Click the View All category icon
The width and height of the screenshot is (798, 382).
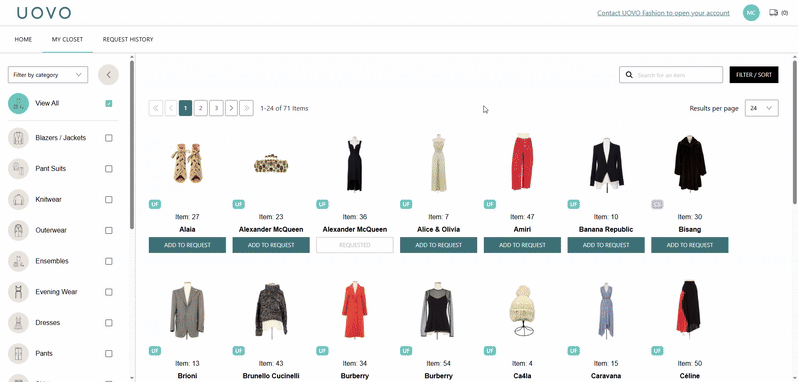click(18, 103)
